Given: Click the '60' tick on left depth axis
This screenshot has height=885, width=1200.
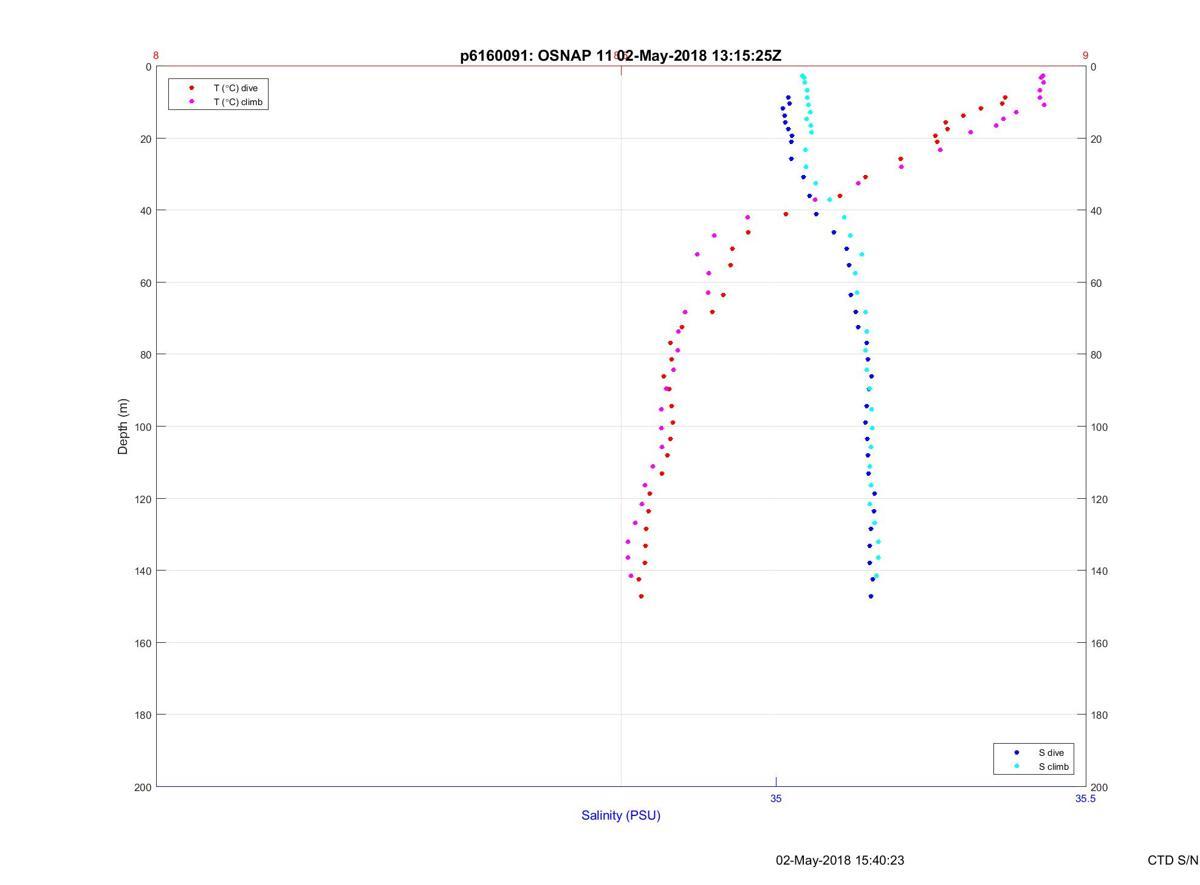Looking at the screenshot, I should 145,283.
